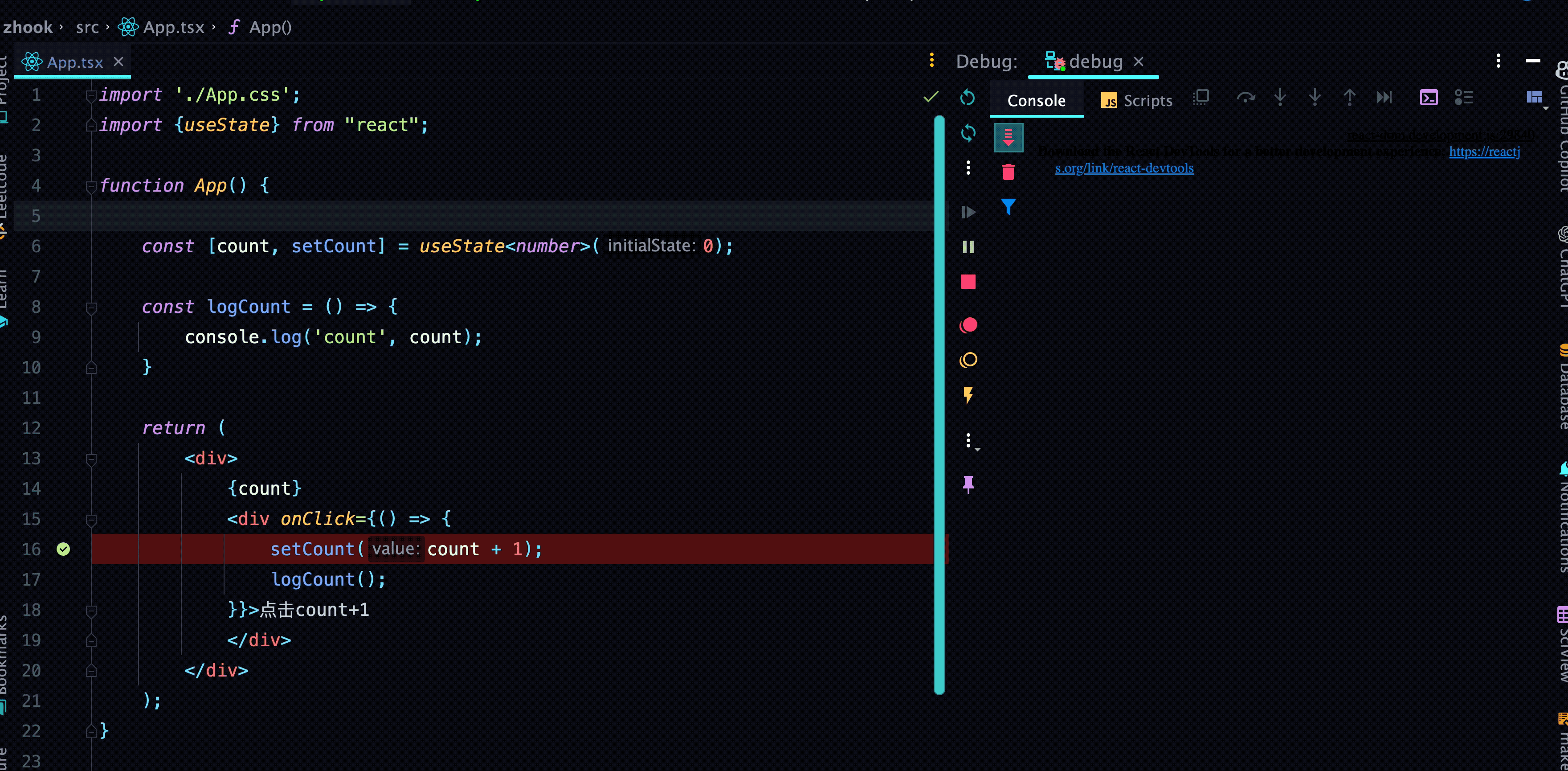
Task: Collapse the App function fold on line 4
Action: tap(91, 186)
